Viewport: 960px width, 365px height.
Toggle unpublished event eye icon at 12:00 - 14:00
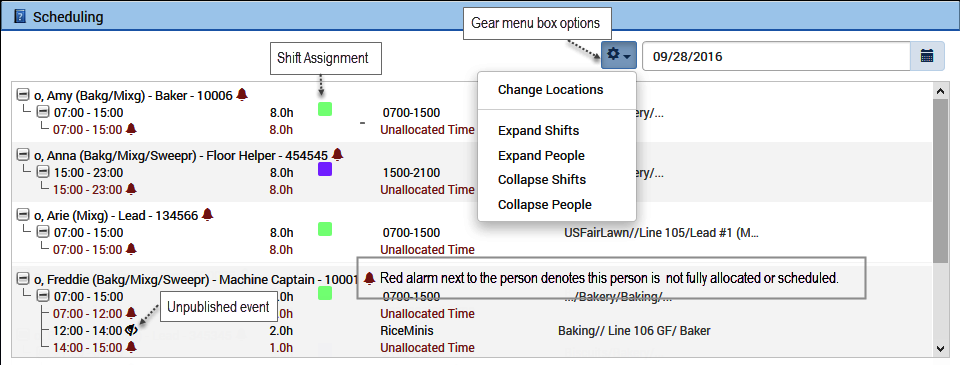[x=130, y=330]
